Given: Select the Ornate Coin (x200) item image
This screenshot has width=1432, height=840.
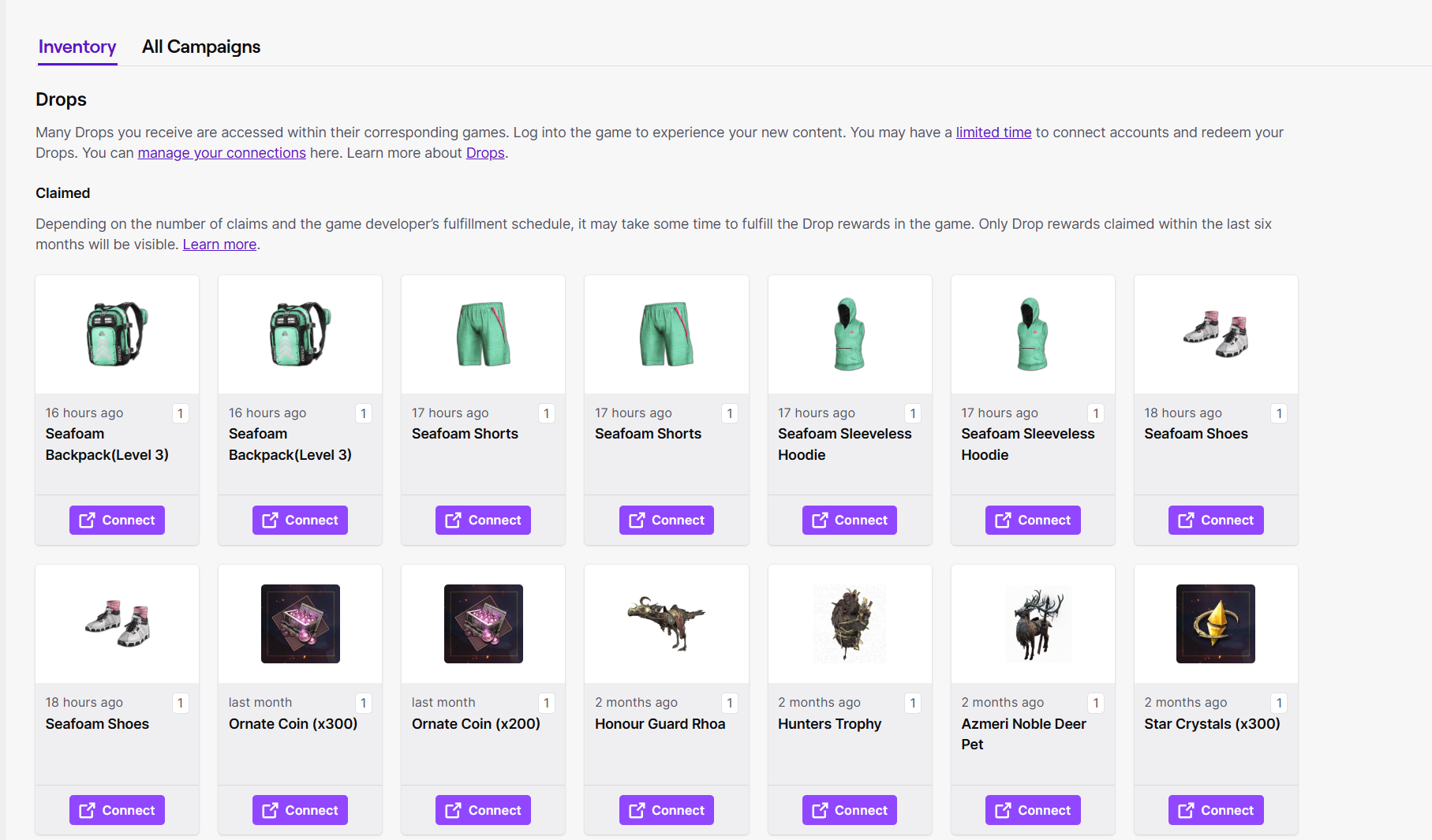Looking at the screenshot, I should [x=484, y=624].
